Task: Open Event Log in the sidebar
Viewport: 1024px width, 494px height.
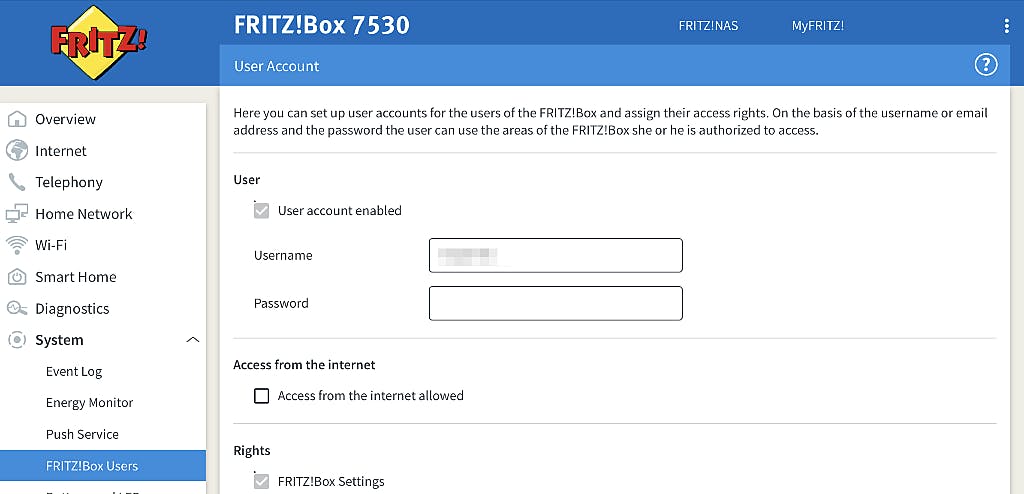Action: (74, 372)
